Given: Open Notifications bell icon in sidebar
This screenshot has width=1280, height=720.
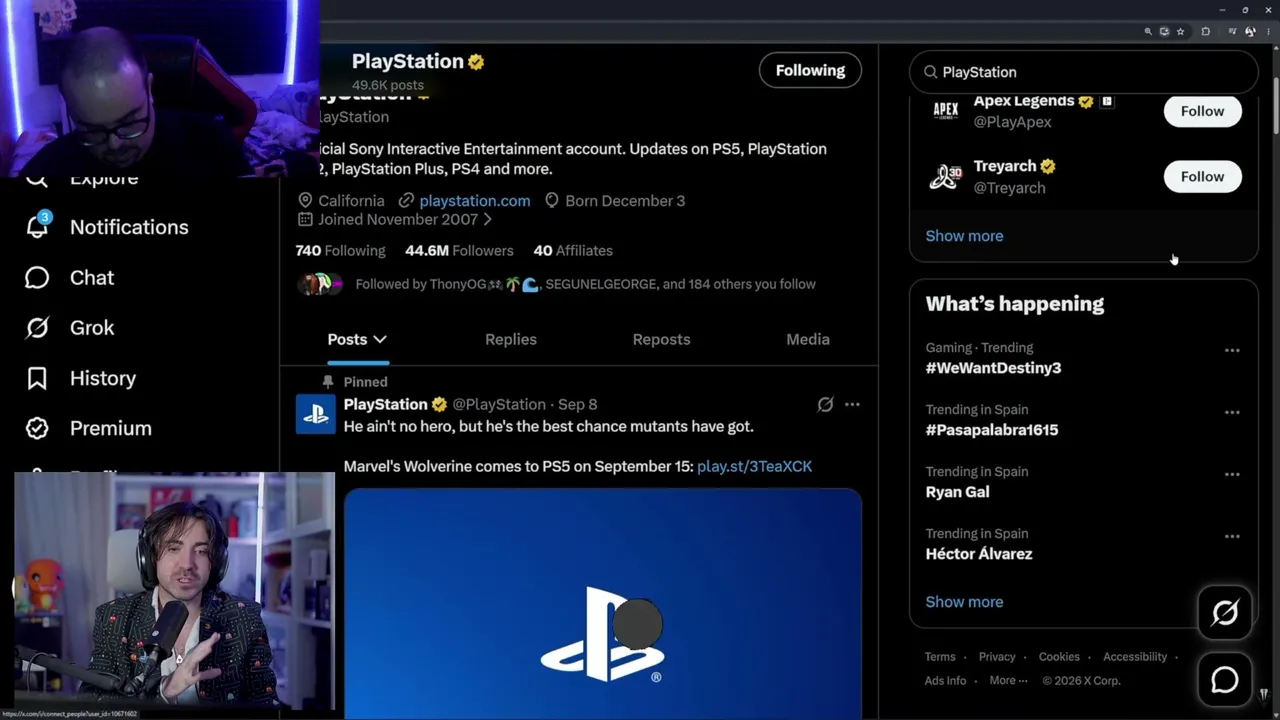Looking at the screenshot, I should 37,226.
